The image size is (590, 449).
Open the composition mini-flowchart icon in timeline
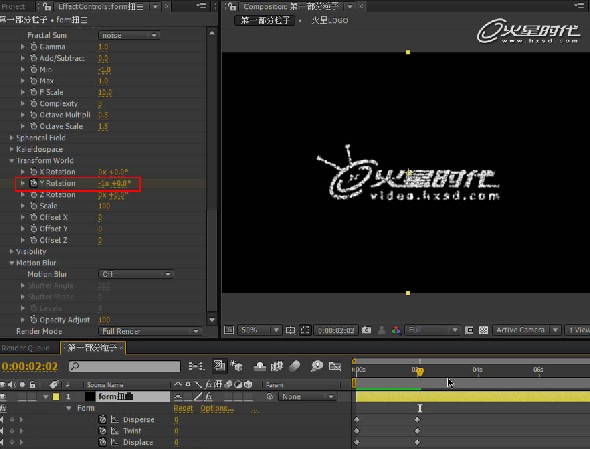point(196,366)
